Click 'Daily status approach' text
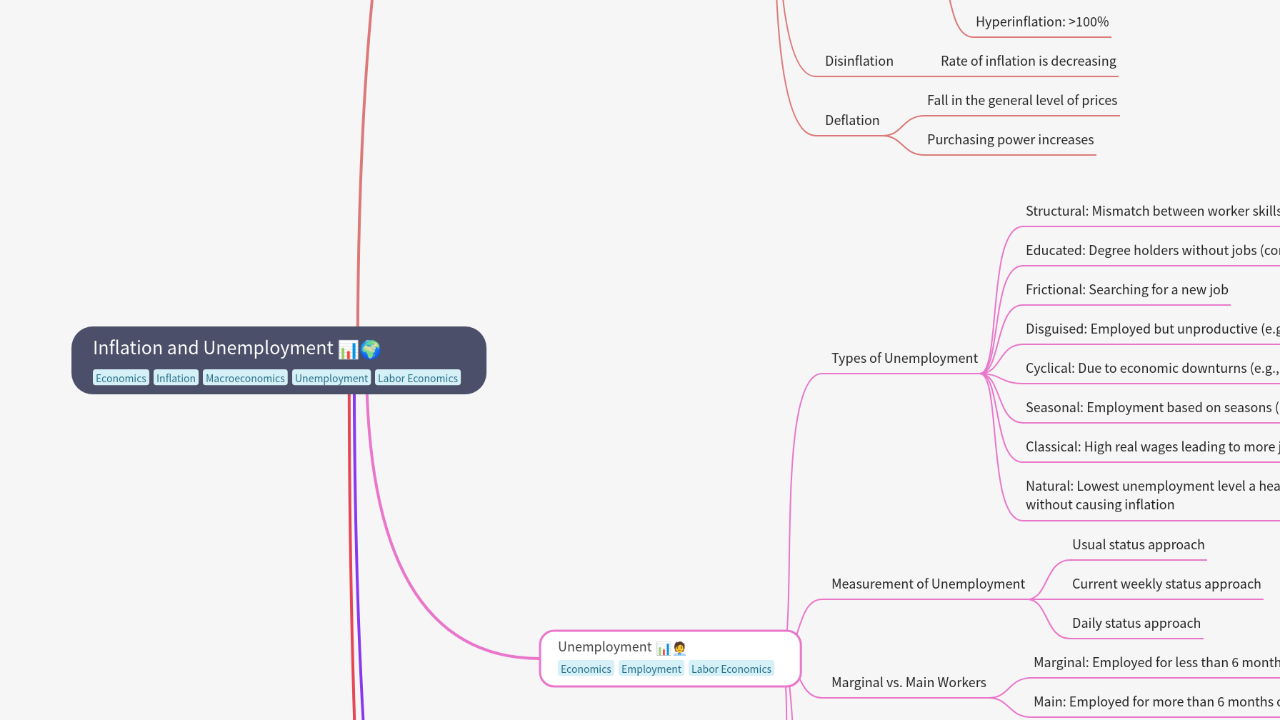 (1136, 623)
